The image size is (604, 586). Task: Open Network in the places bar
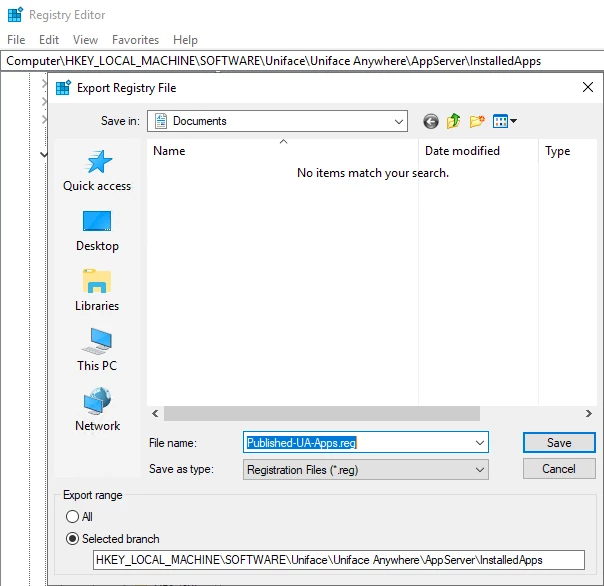pos(97,410)
